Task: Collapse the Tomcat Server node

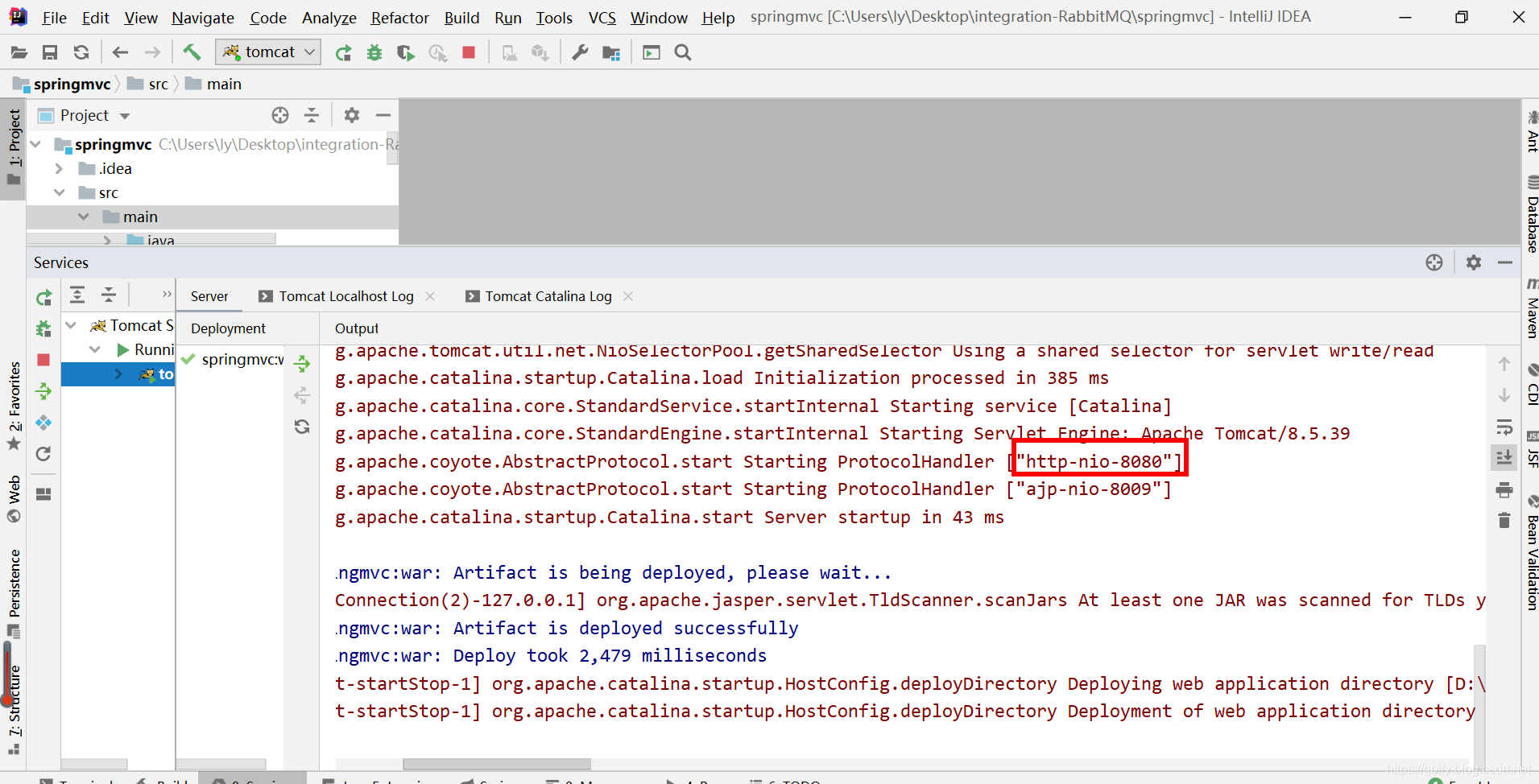Action: pos(71,325)
